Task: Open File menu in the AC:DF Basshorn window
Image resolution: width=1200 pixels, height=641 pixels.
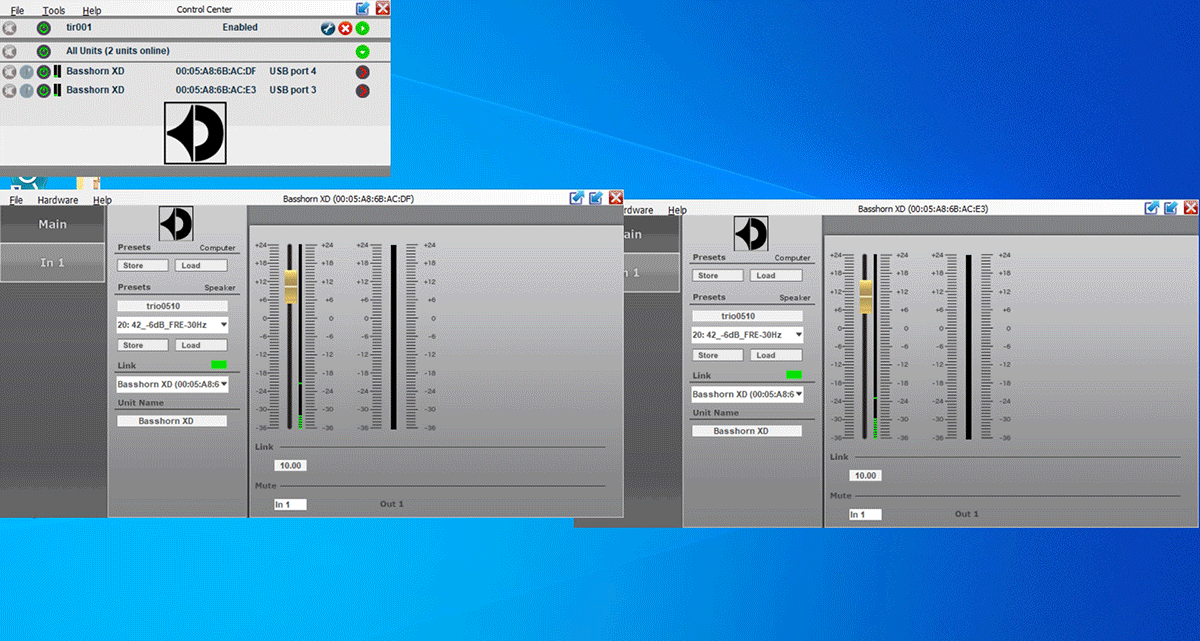Action: tap(17, 200)
